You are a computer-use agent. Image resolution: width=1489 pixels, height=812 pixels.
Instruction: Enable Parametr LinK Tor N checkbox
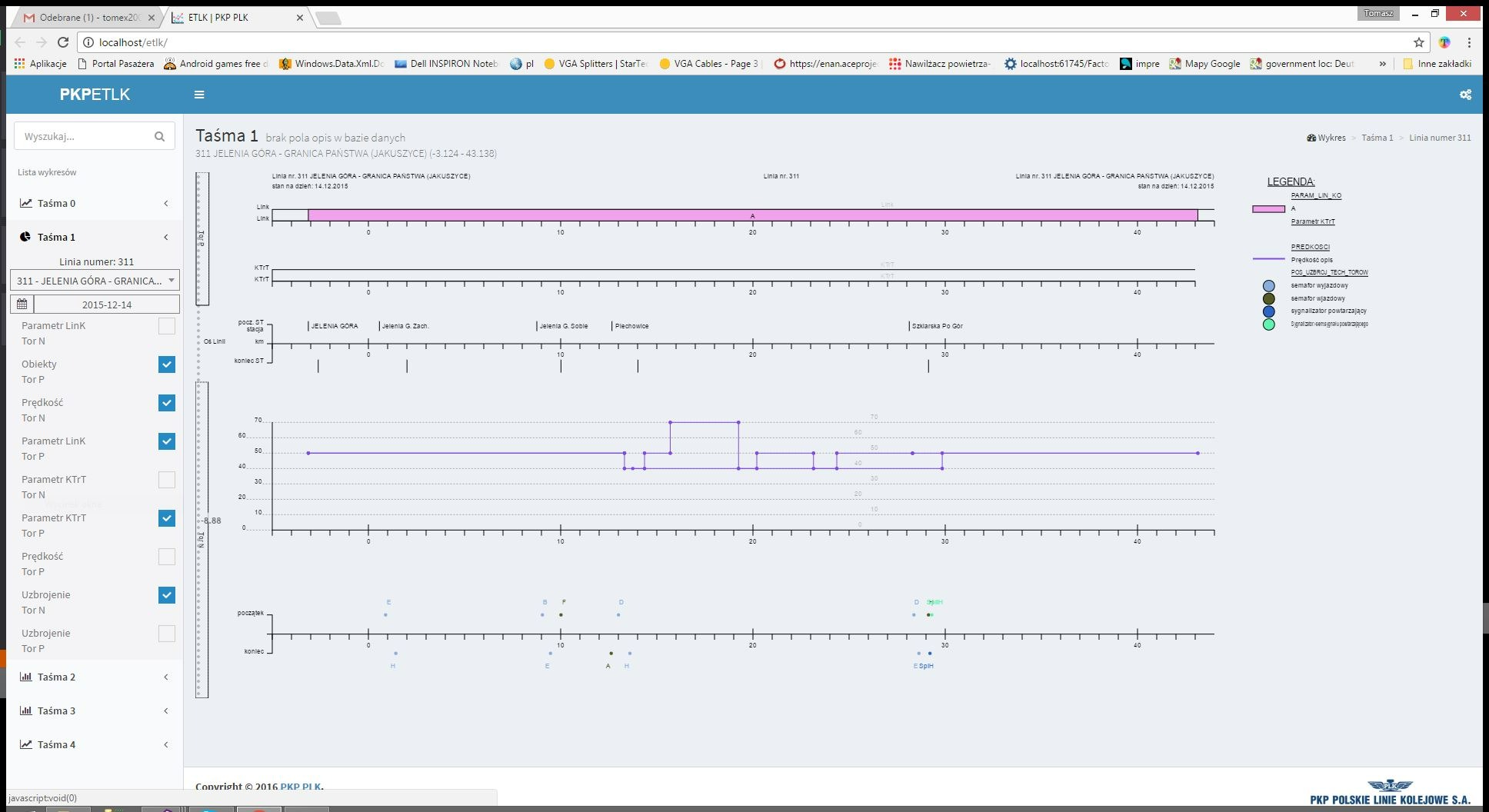pos(166,326)
